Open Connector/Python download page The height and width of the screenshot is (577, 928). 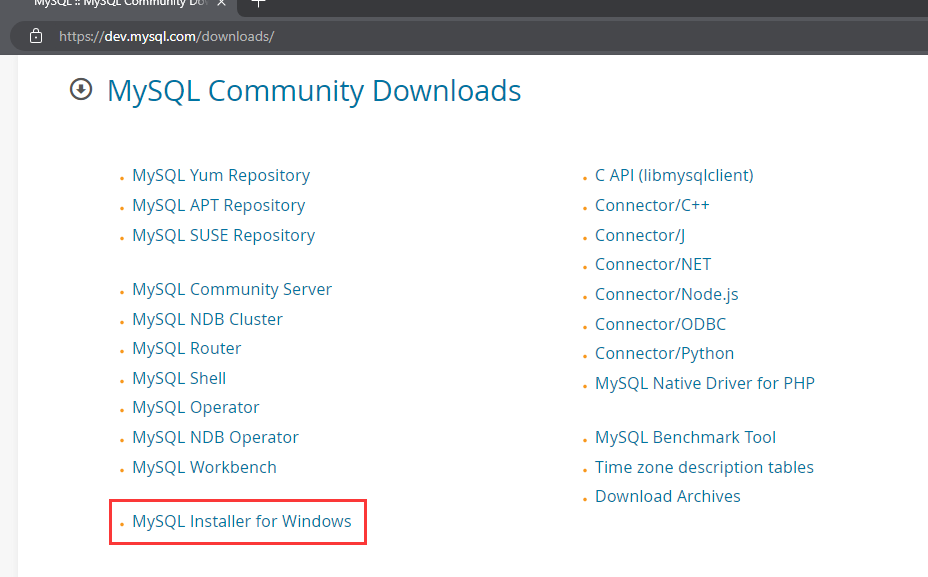click(x=664, y=353)
